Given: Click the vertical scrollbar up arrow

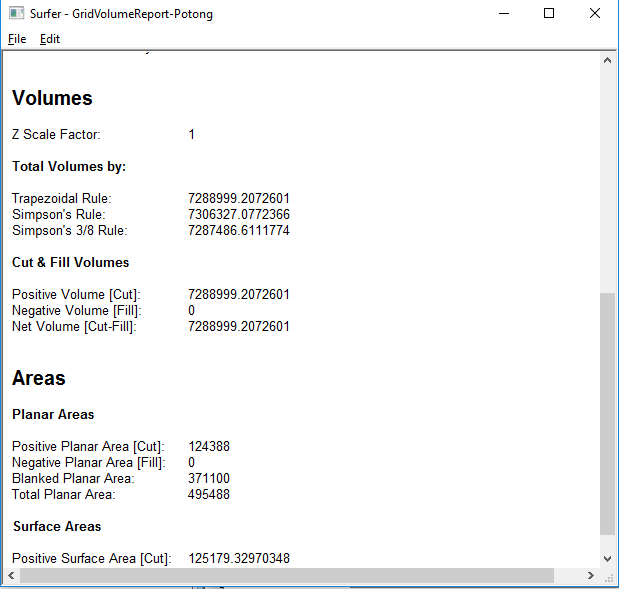Looking at the screenshot, I should [608, 60].
